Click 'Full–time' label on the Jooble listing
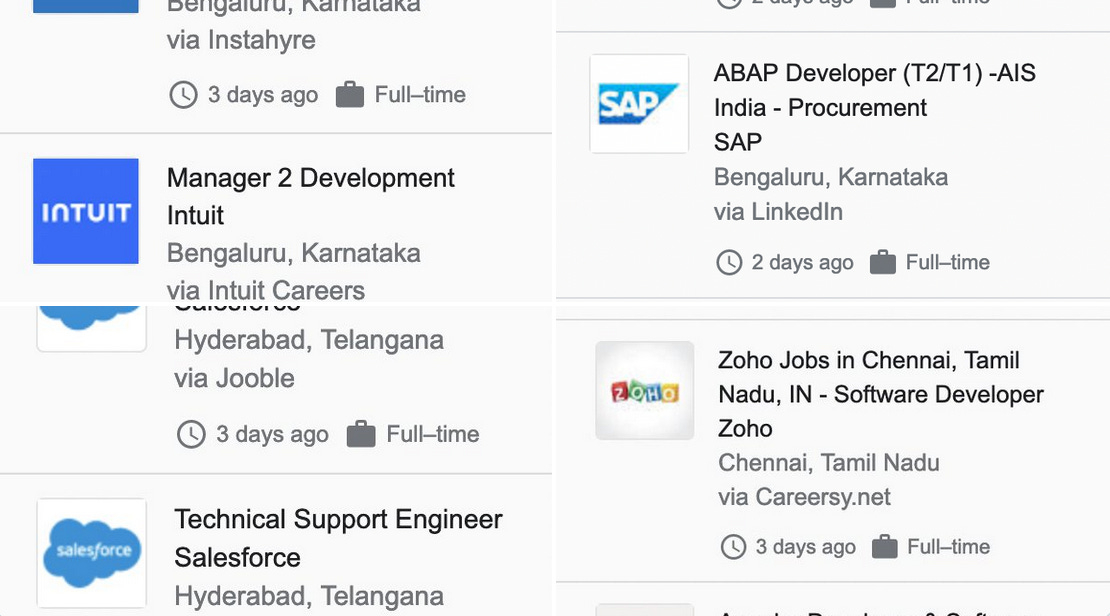Screen dimensions: 1110x616 [433, 434]
